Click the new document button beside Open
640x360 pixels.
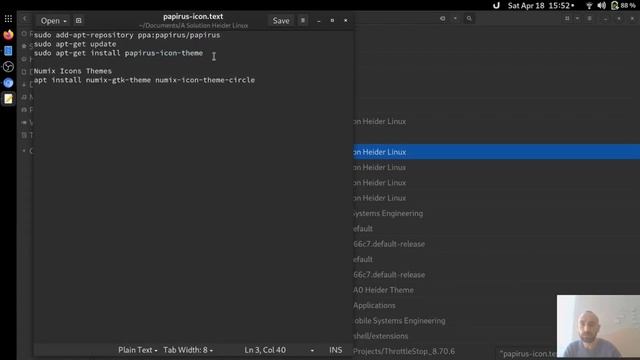coord(78,20)
